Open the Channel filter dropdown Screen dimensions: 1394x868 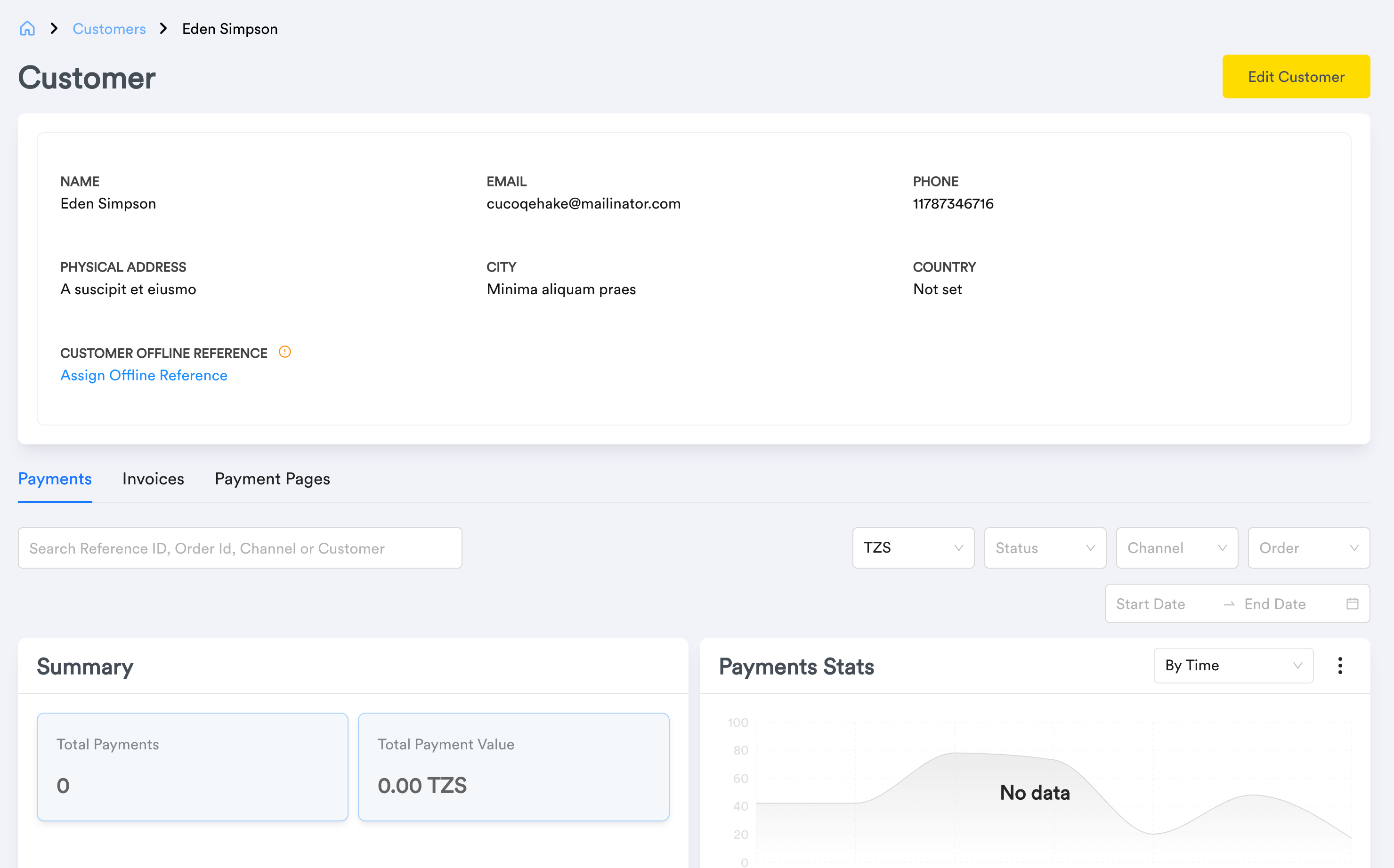1177,548
